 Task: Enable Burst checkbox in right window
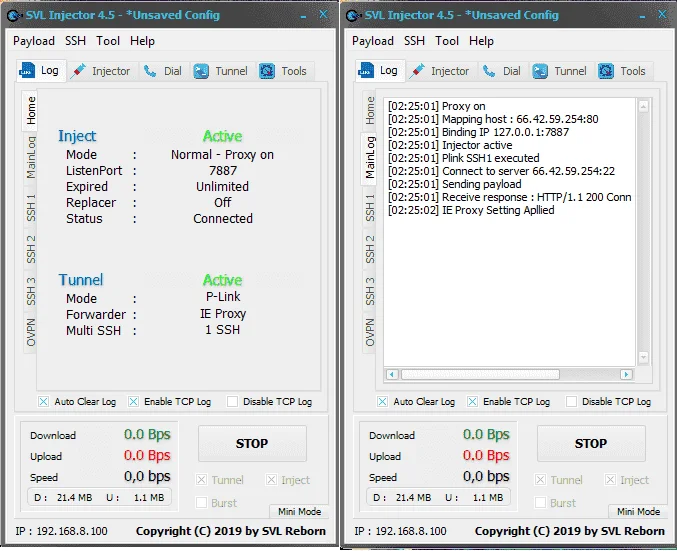pos(540,503)
